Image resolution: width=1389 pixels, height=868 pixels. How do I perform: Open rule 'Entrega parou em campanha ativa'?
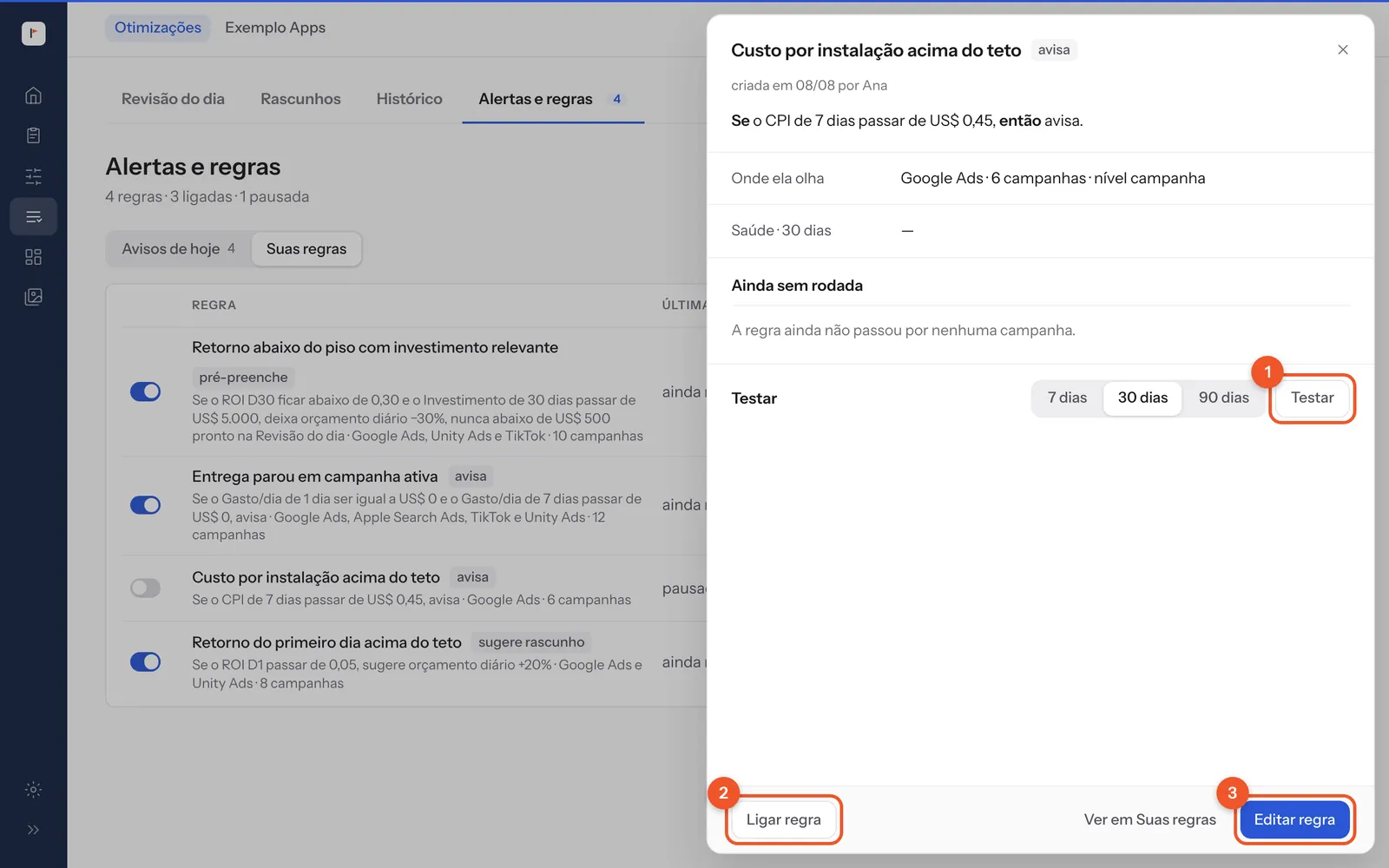(314, 477)
